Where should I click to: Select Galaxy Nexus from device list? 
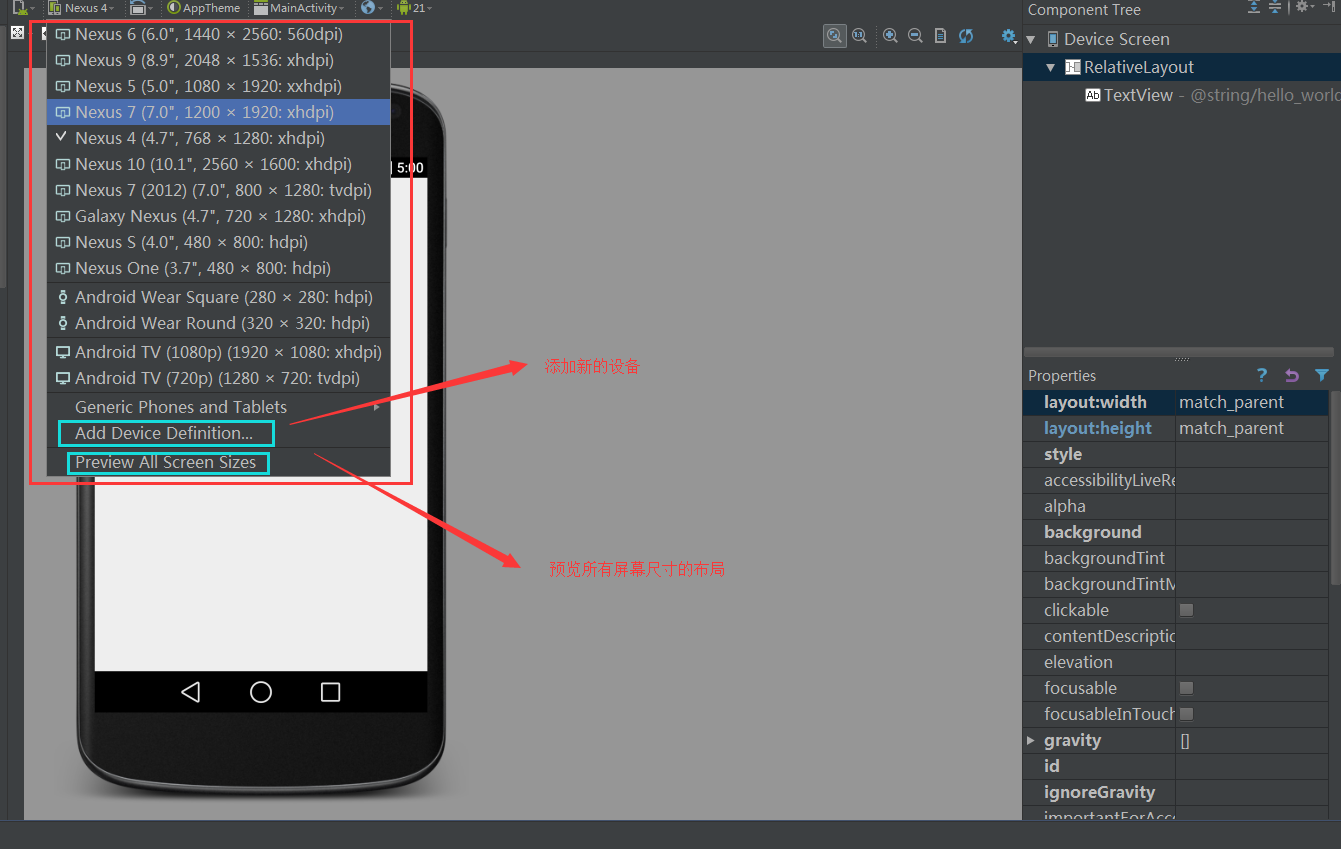click(218, 216)
